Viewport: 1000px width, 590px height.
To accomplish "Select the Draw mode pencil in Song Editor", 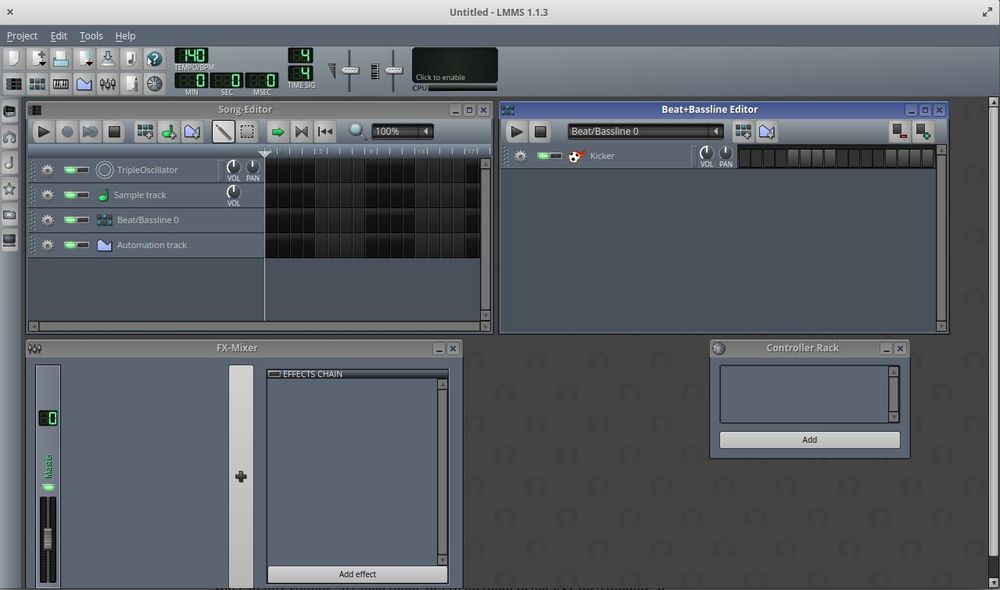I will [x=221, y=131].
